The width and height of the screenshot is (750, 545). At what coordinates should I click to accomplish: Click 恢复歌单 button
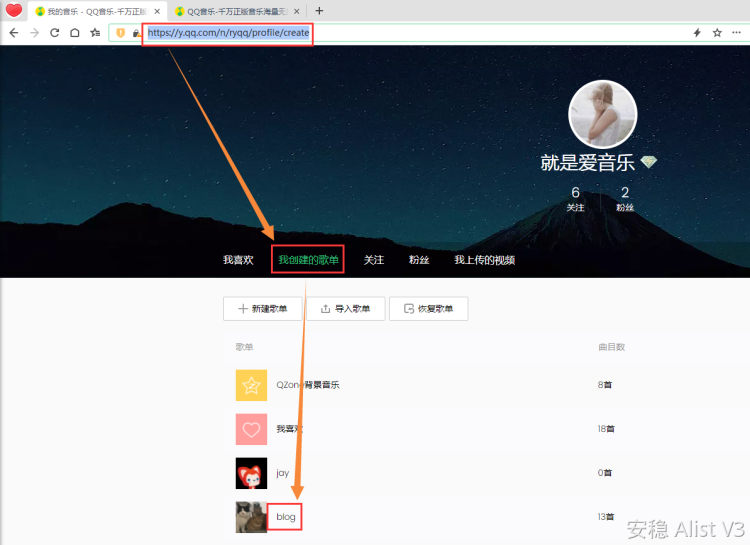pyautogui.click(x=428, y=309)
